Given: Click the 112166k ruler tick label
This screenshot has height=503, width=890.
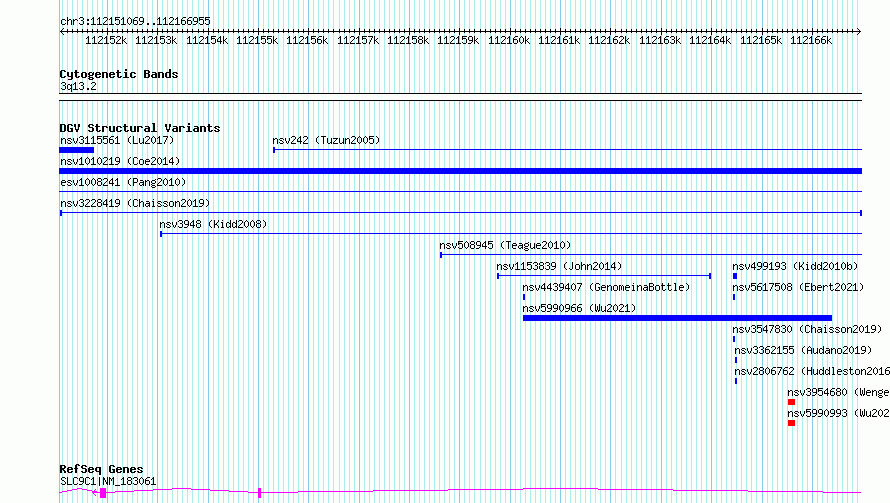Looking at the screenshot, I should pos(811,40).
